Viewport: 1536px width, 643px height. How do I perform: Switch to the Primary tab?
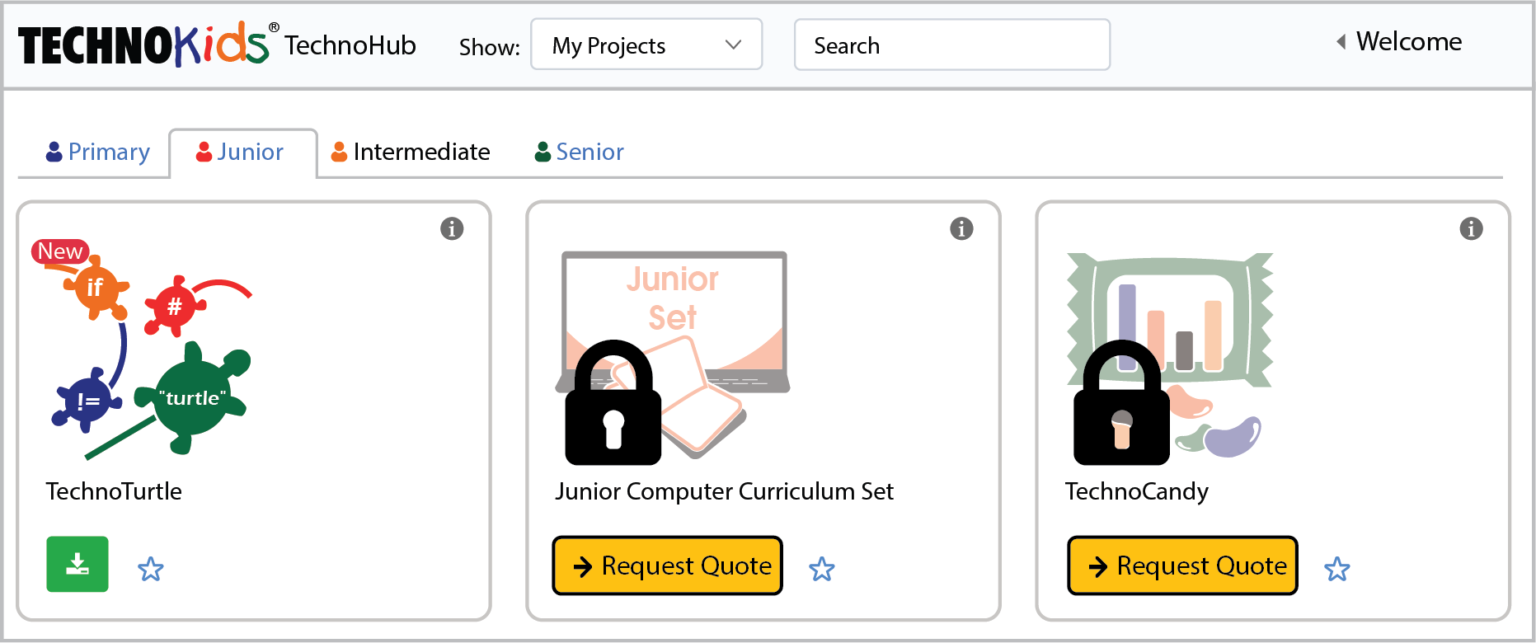point(96,151)
